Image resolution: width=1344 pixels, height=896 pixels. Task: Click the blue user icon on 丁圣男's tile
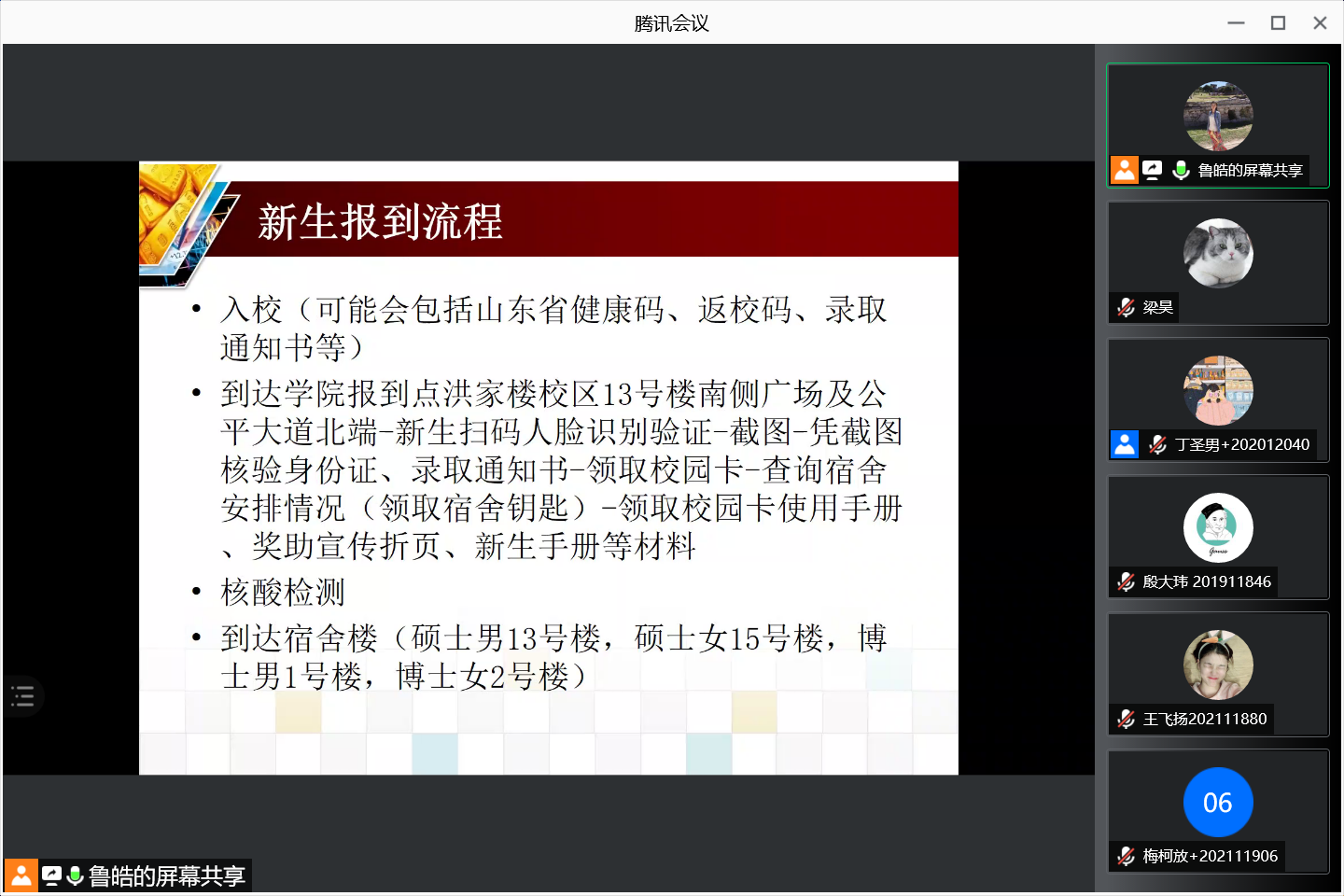coord(1125,444)
